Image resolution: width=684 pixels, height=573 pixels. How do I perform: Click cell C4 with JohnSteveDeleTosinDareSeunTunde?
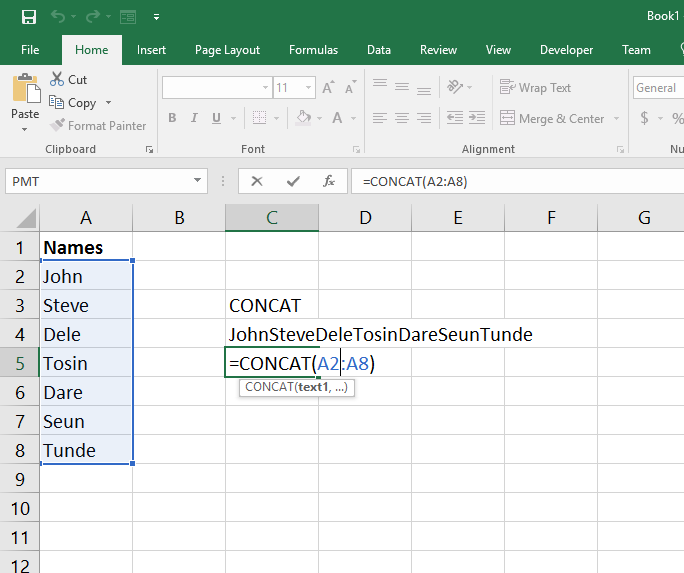pos(272,334)
